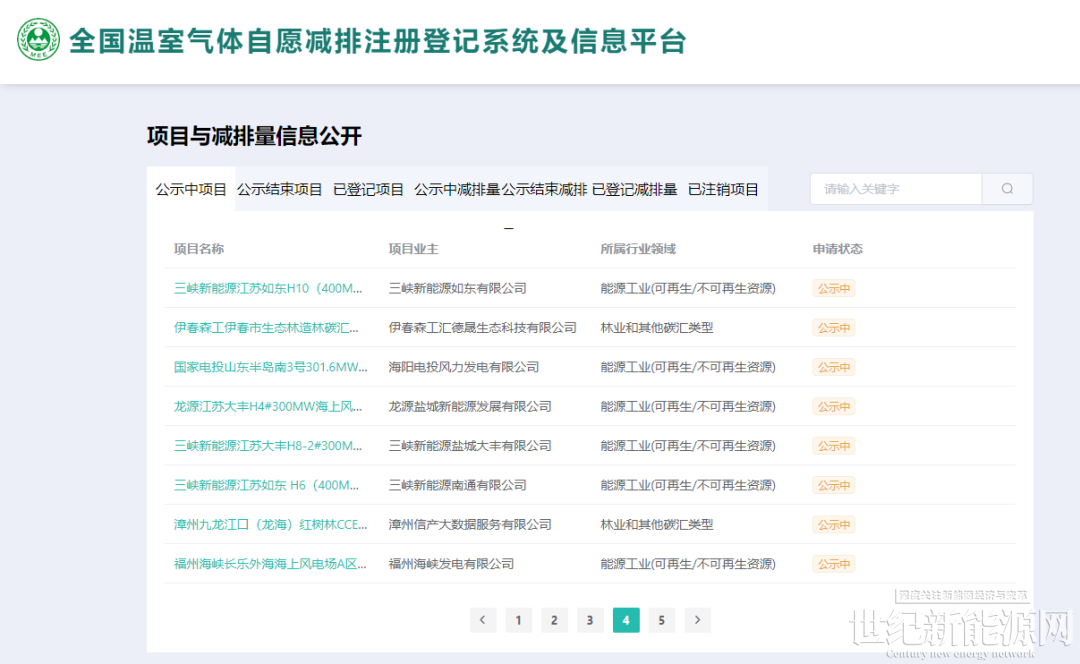Click 项目与减排量信息公开 page heading
The width and height of the screenshot is (1080, 664).
[254, 136]
